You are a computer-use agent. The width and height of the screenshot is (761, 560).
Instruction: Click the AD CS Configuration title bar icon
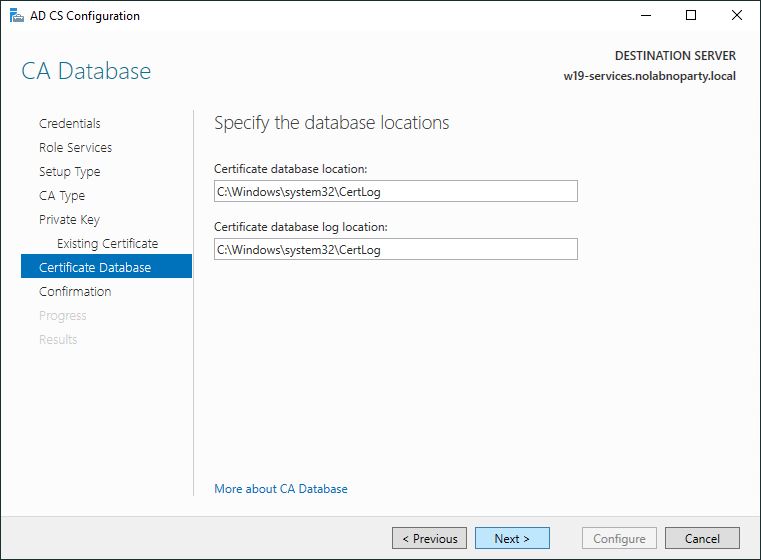17,16
